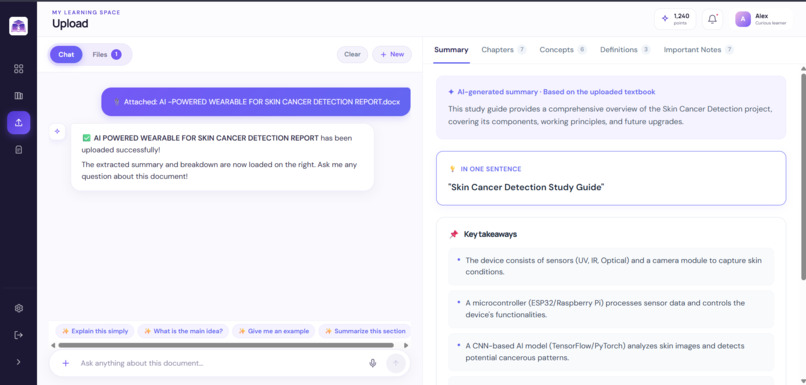The width and height of the screenshot is (806, 385).
Task: Open the dashboard grid icon
Action: 19,69
